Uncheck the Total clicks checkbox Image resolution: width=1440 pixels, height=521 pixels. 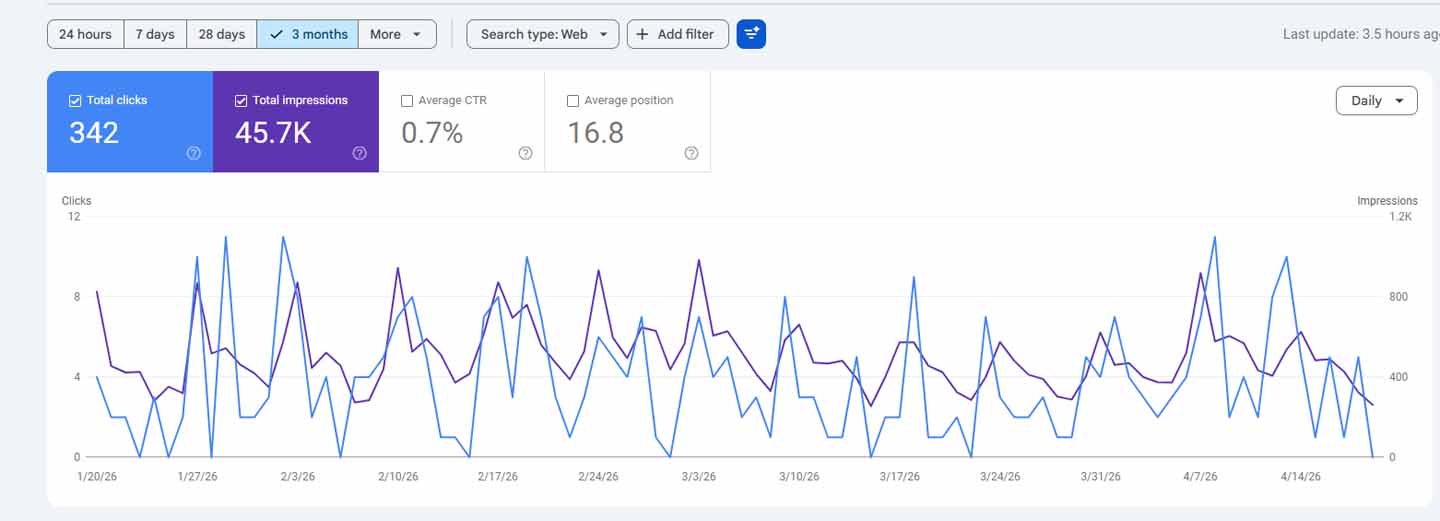coord(75,101)
